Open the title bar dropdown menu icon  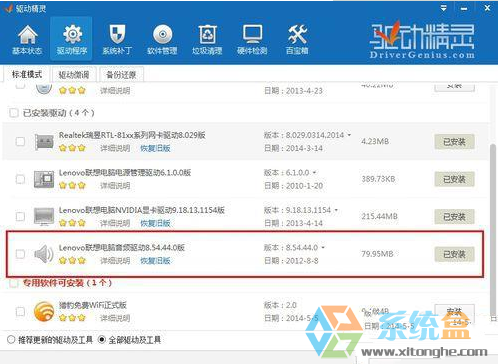[444, 8]
